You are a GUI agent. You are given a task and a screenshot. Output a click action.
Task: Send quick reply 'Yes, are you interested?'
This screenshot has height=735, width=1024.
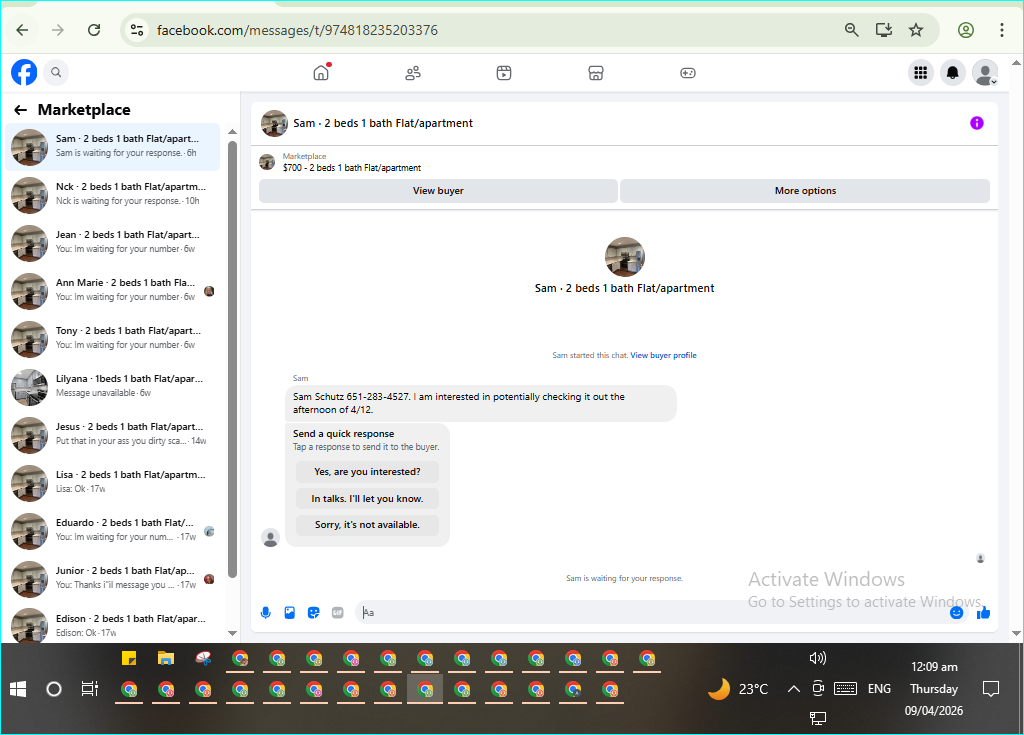(x=367, y=472)
